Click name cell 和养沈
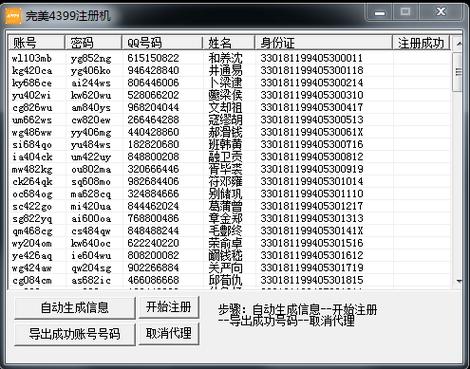This screenshot has width=470, height=369. click(x=225, y=58)
